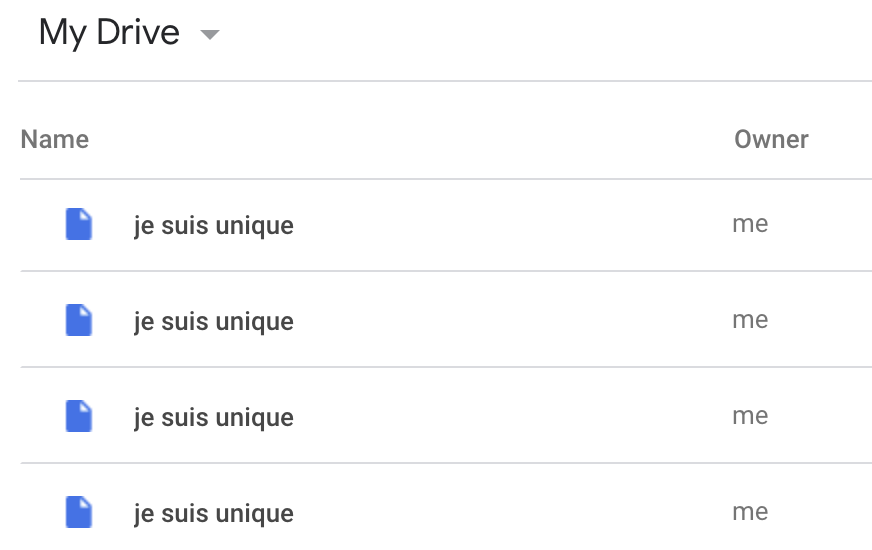872x550 pixels.
Task: Click the bottom file's blue document icon
Action: coord(79,512)
